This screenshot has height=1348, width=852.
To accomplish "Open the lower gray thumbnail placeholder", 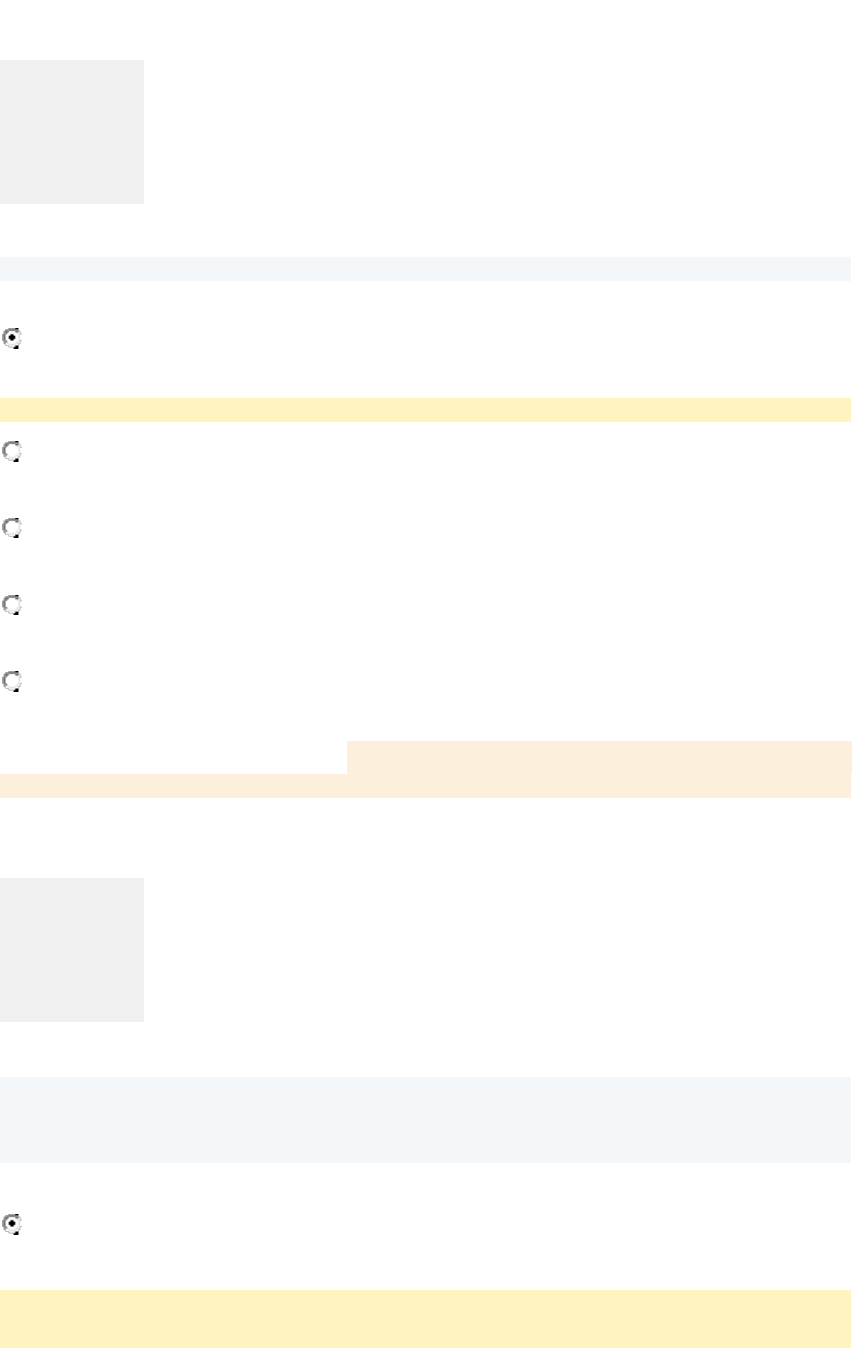I will pyautogui.click(x=72, y=950).
